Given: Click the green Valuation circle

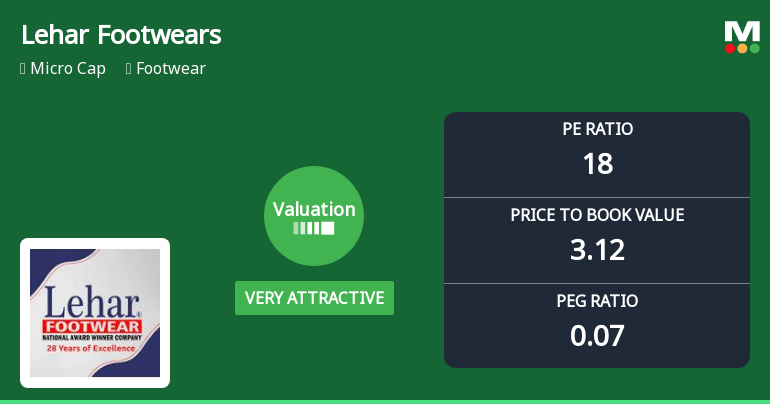Looking at the screenshot, I should pos(314,216).
